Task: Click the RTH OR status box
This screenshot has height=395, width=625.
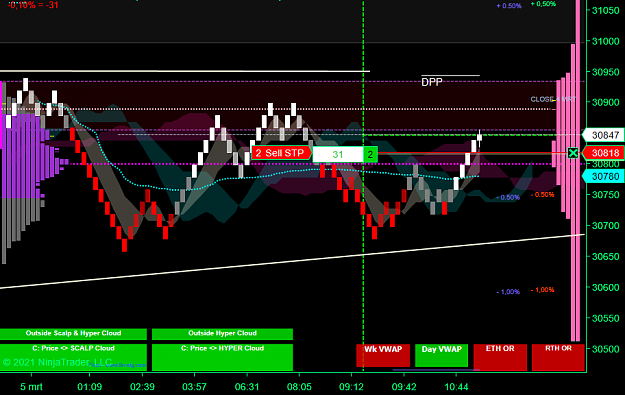Action: [x=558, y=357]
